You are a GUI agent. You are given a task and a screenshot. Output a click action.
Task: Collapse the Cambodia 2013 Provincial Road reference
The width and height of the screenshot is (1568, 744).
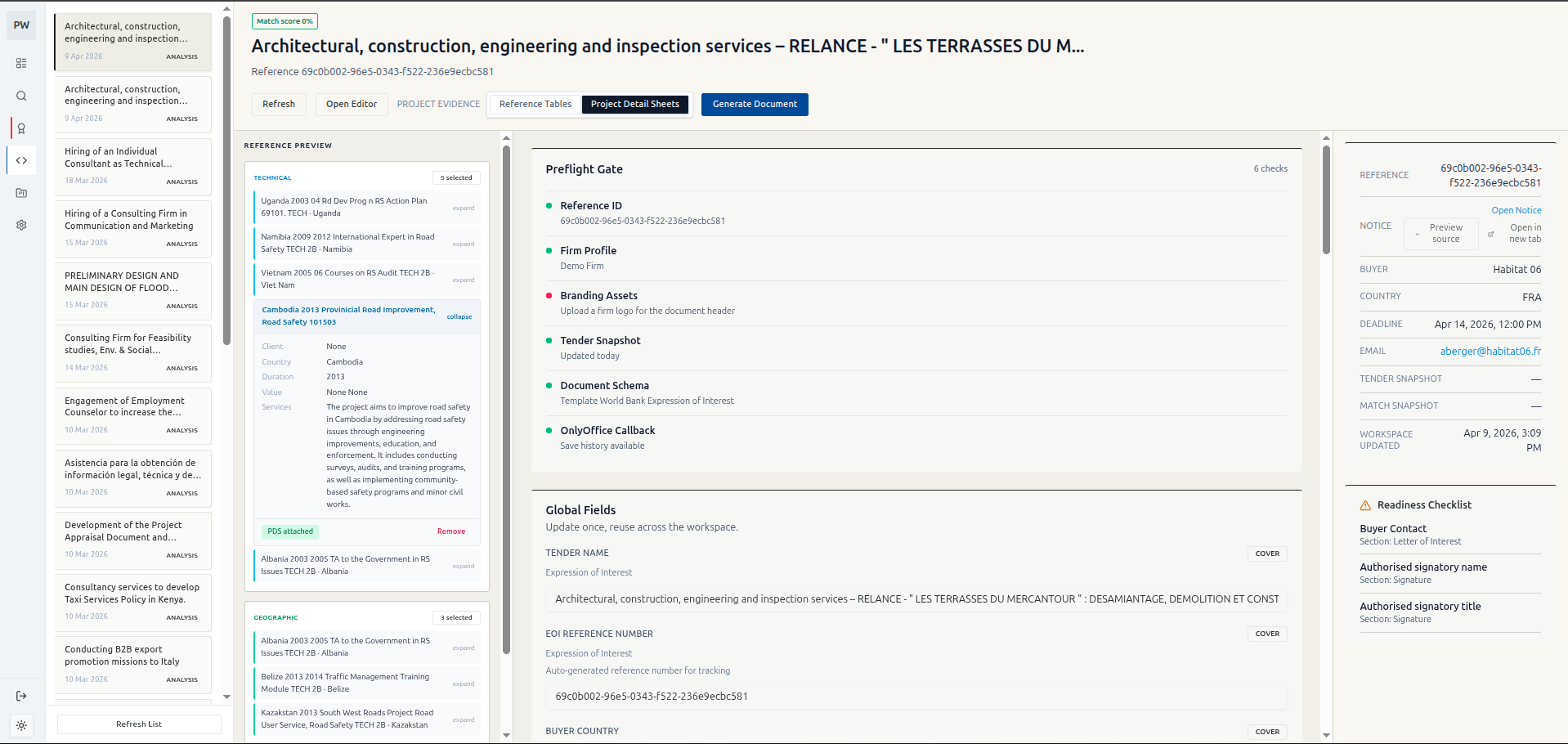point(459,316)
